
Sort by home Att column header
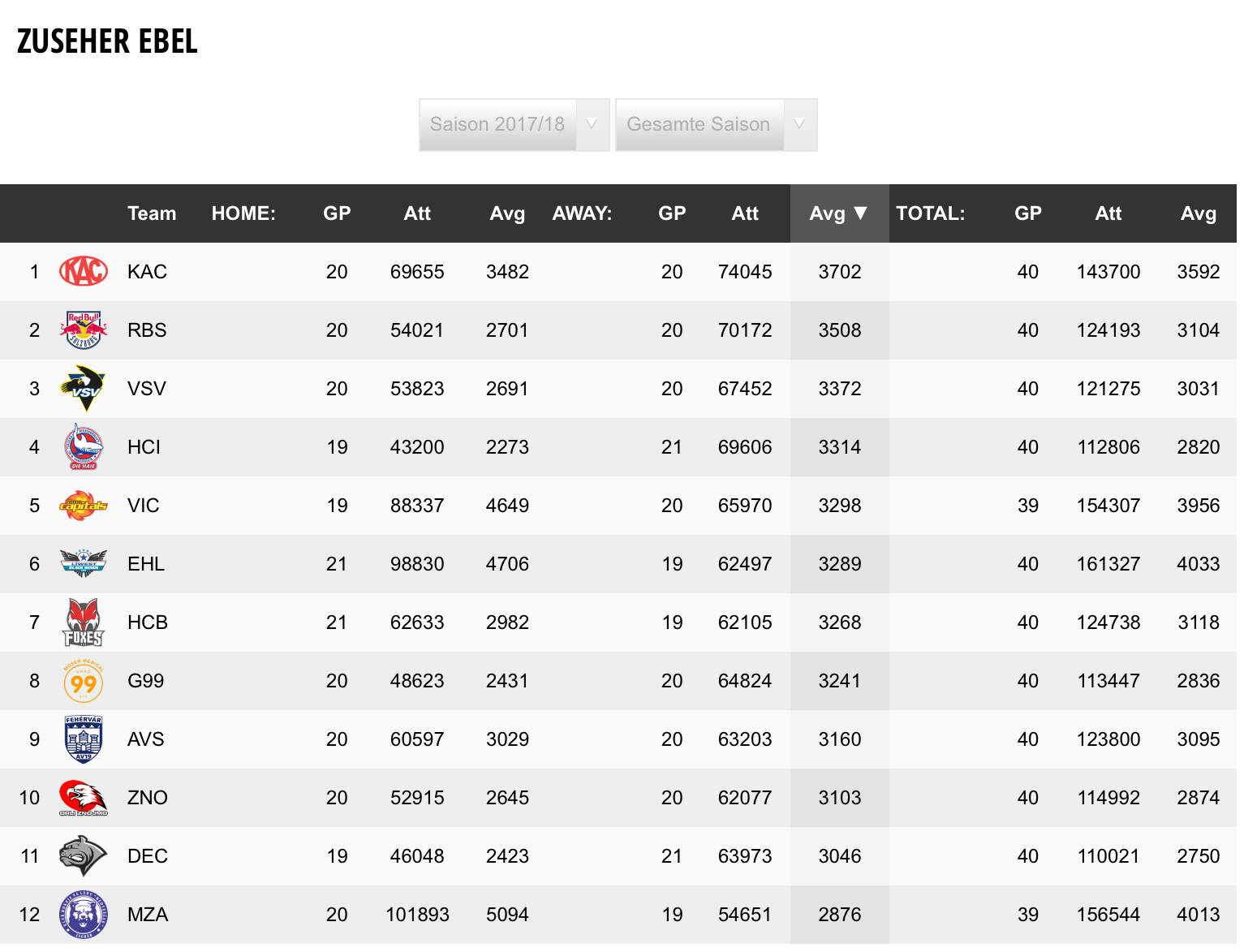(417, 213)
